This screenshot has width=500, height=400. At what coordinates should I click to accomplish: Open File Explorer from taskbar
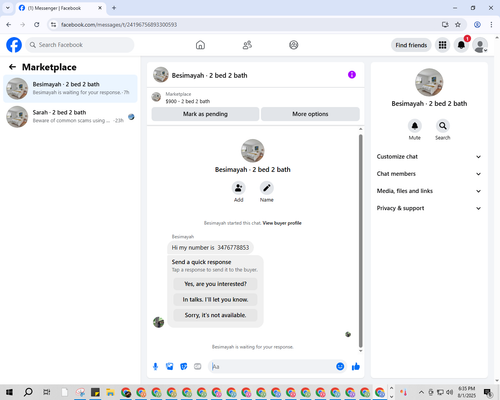coord(110,392)
